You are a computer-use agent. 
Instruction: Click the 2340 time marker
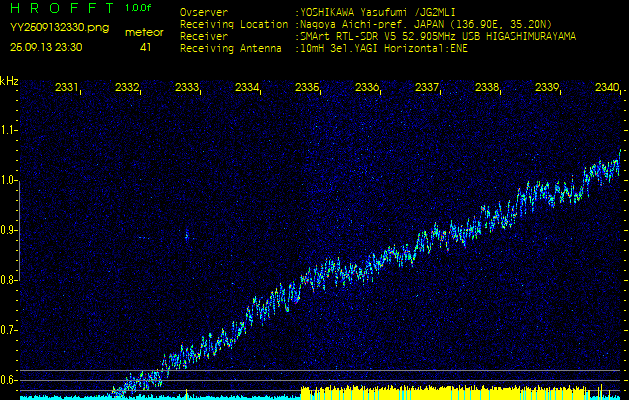click(606, 88)
